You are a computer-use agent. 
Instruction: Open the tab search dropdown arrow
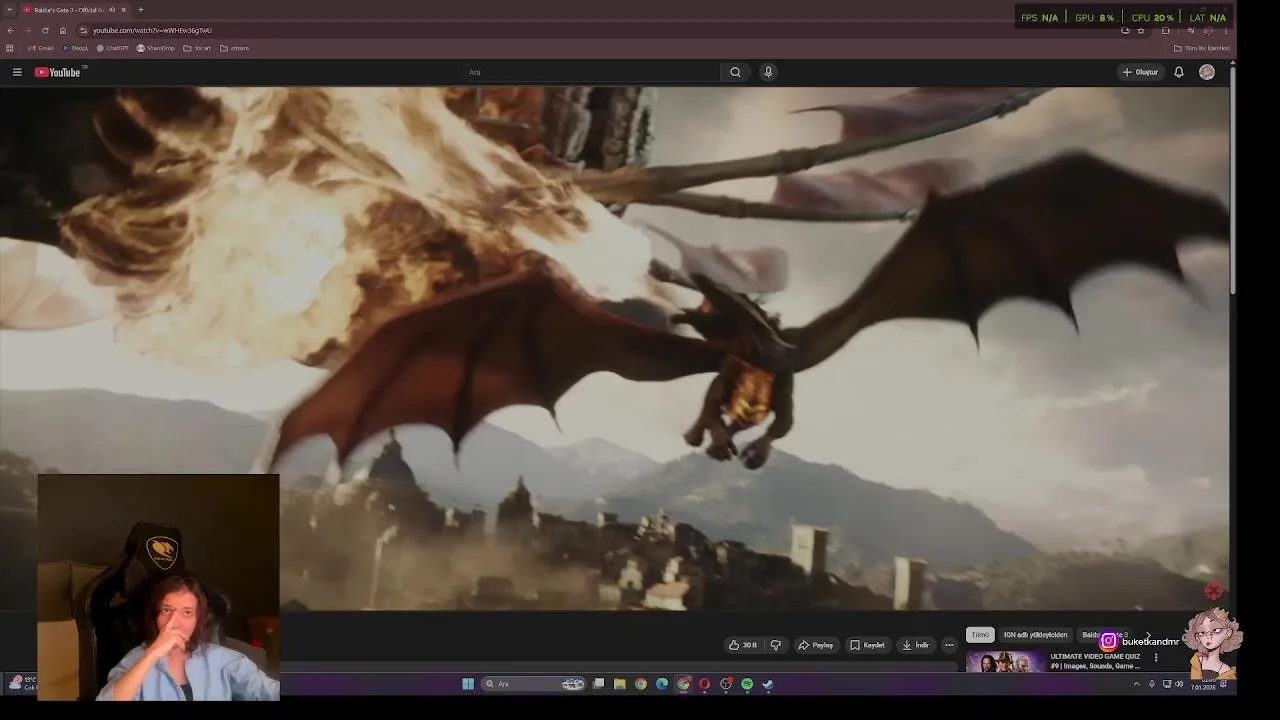coord(9,10)
